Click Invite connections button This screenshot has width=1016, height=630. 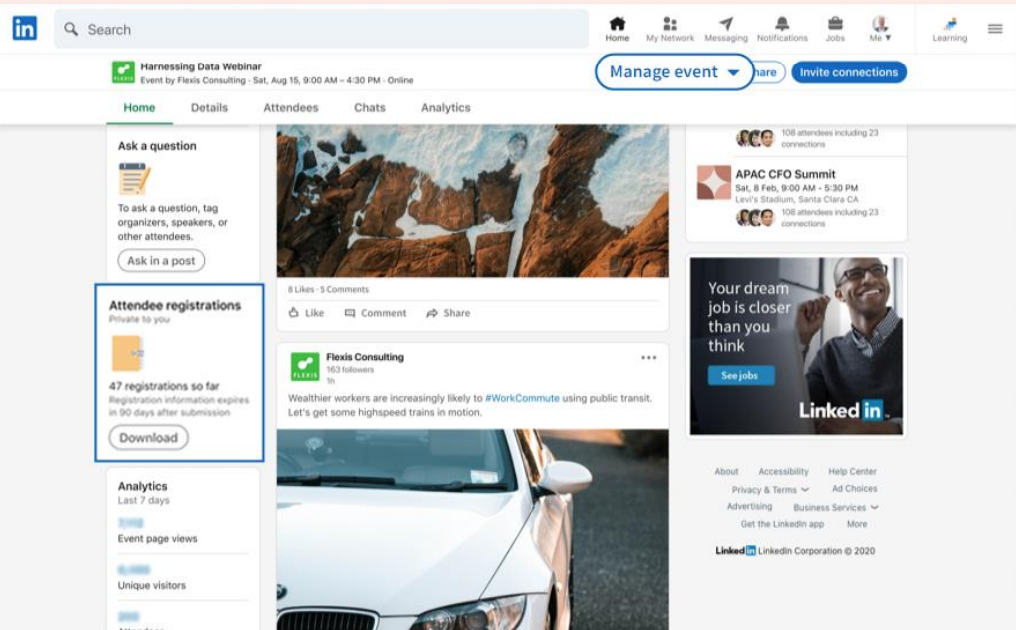point(849,72)
